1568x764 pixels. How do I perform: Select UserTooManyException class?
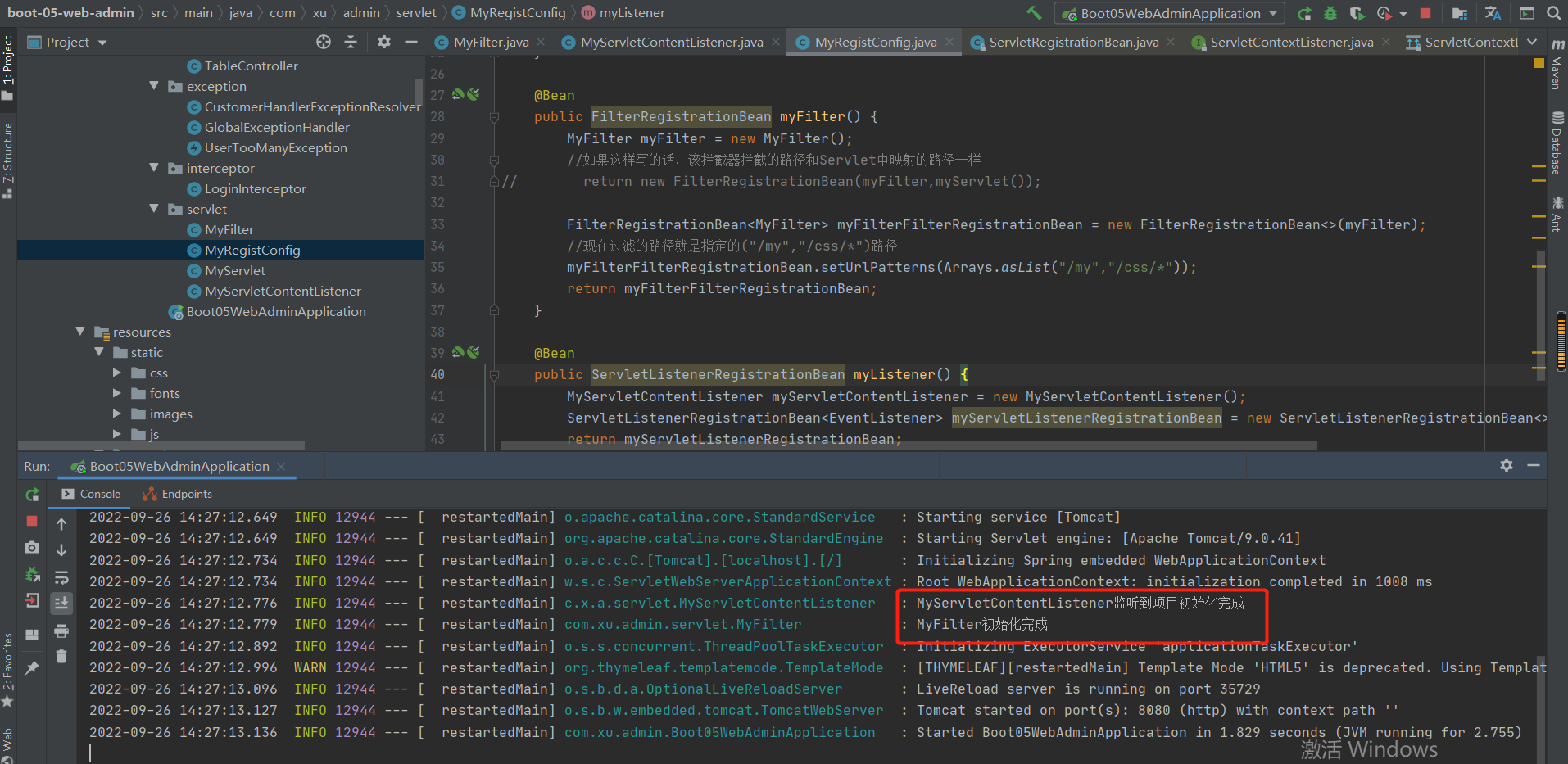pyautogui.click(x=275, y=147)
